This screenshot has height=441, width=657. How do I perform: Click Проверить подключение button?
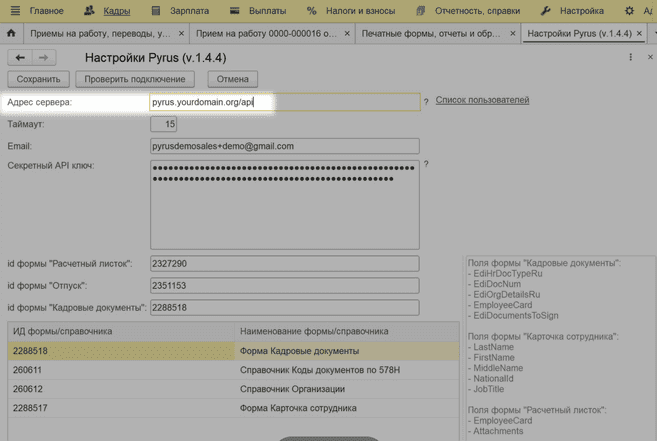pyautogui.click(x=135, y=79)
